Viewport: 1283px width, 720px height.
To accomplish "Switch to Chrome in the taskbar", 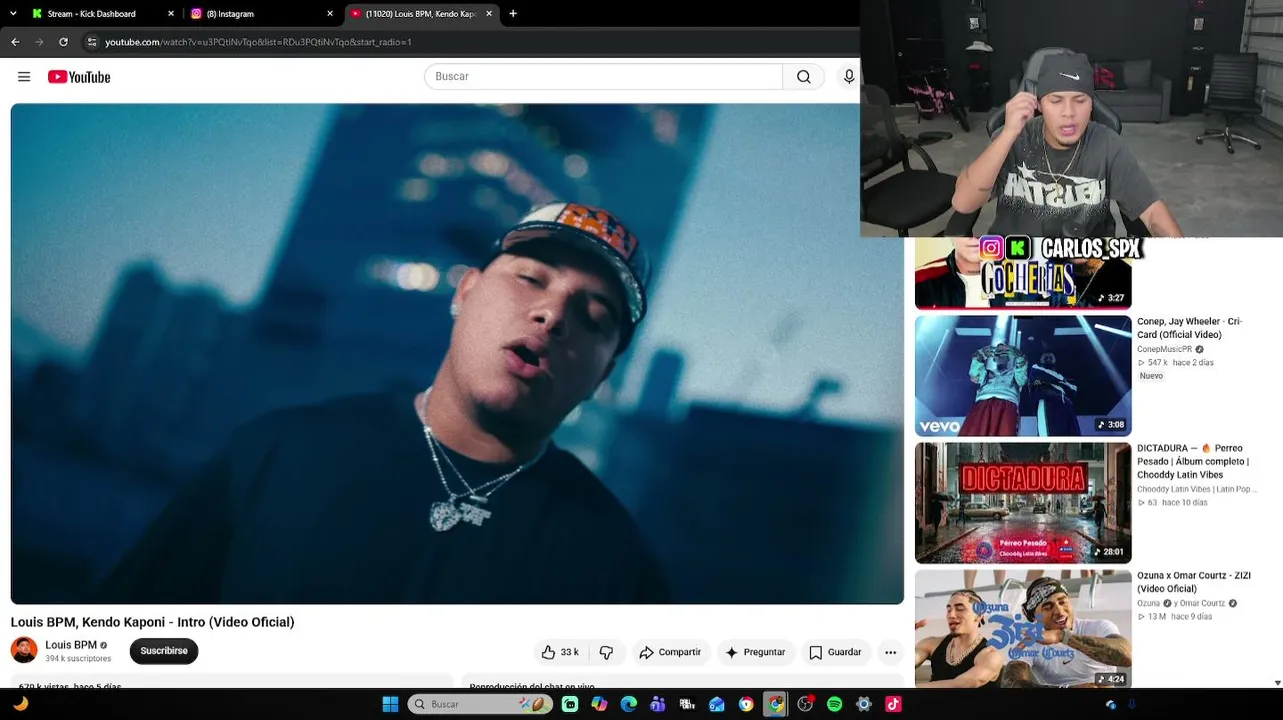I will [x=775, y=704].
